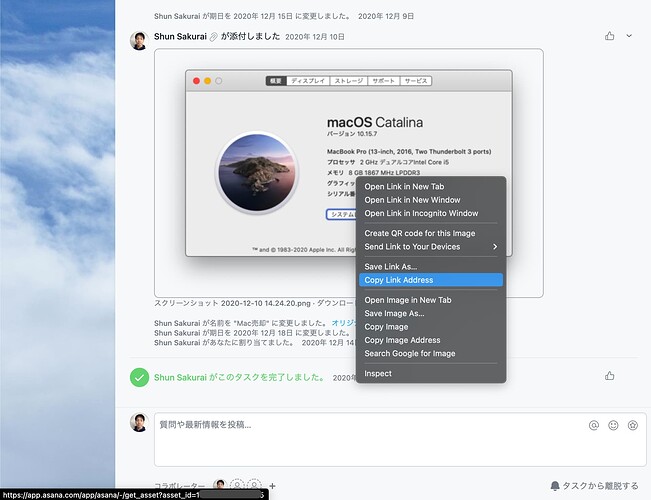Click the story about 2020年 12月 15日 due date
The image size is (651, 500).
coord(284,16)
